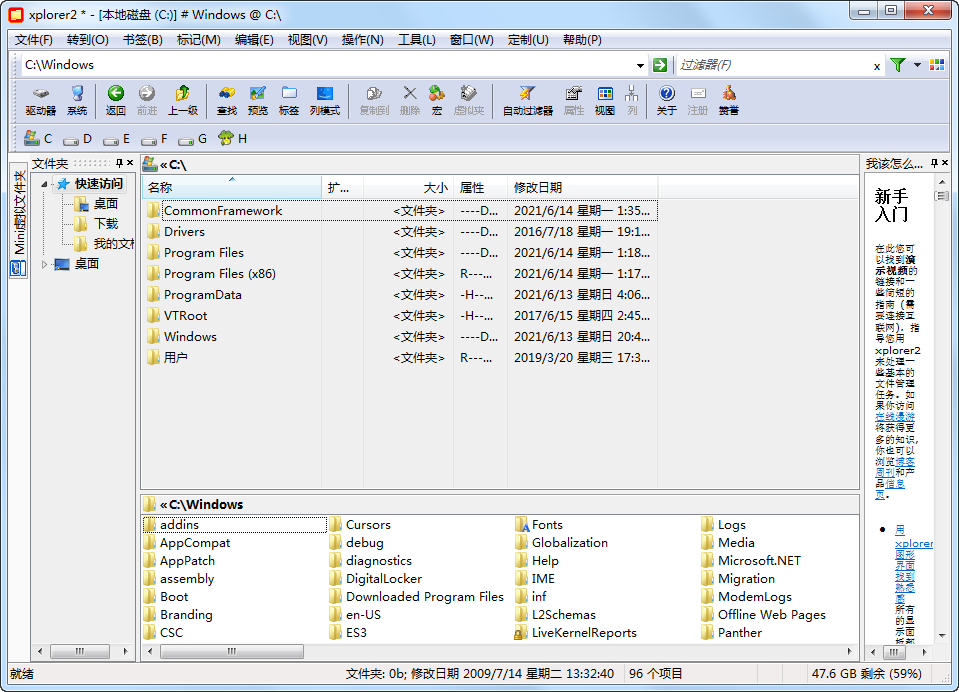
Task: Click the 标签 (Tabs) toolbar icon
Action: click(289, 101)
